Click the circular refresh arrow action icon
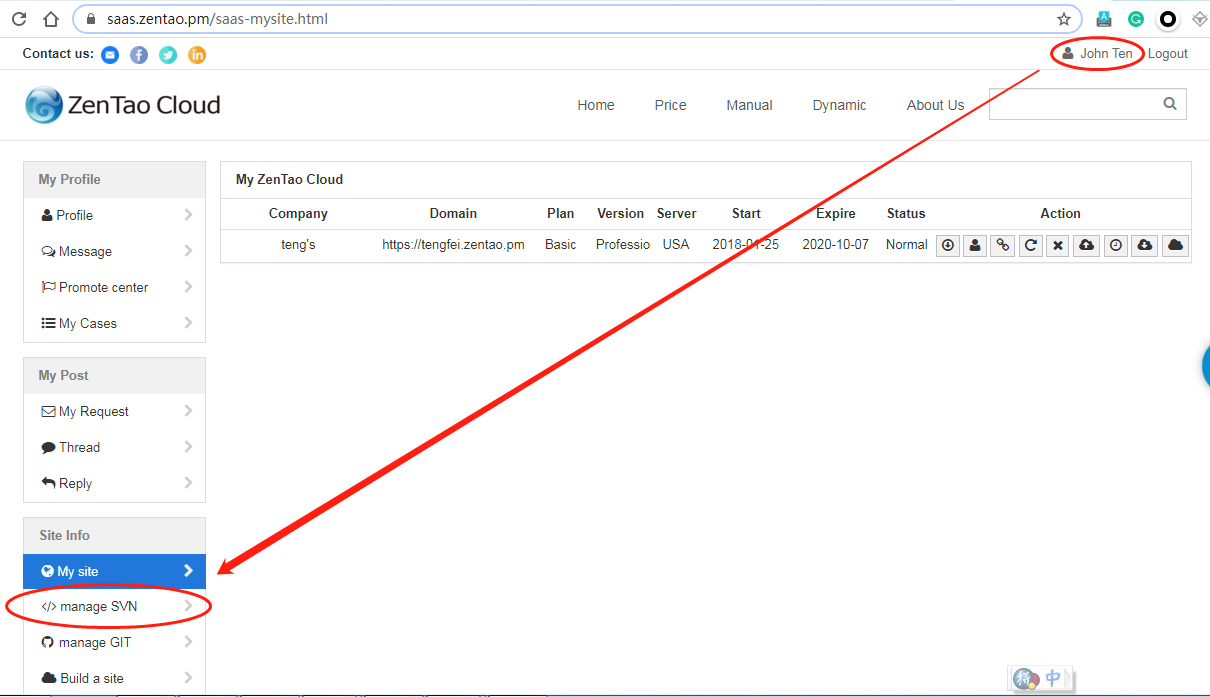This screenshot has height=697, width=1210. 1030,245
